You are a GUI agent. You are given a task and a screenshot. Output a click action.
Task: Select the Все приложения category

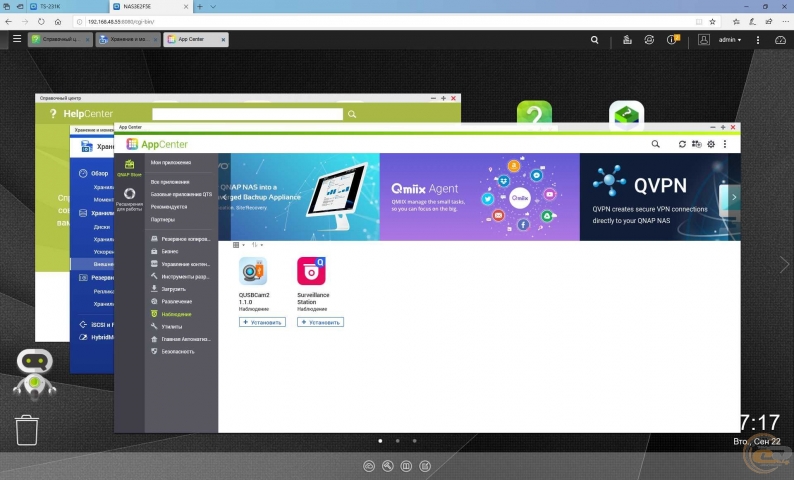click(170, 182)
